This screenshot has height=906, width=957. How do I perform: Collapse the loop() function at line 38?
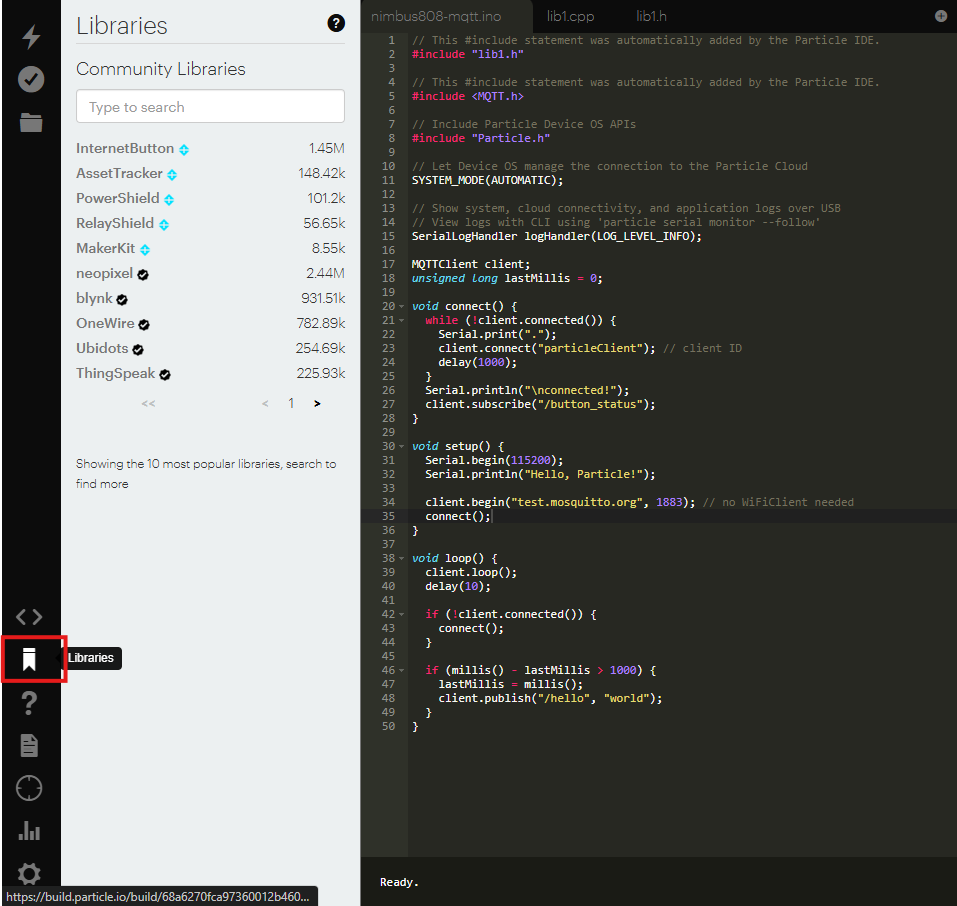tap(402, 559)
